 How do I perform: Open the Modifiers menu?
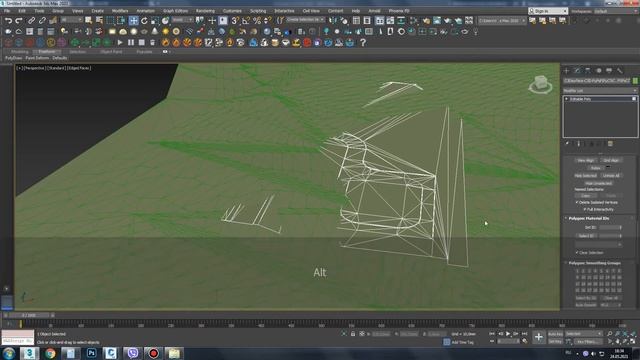[x=120, y=11]
